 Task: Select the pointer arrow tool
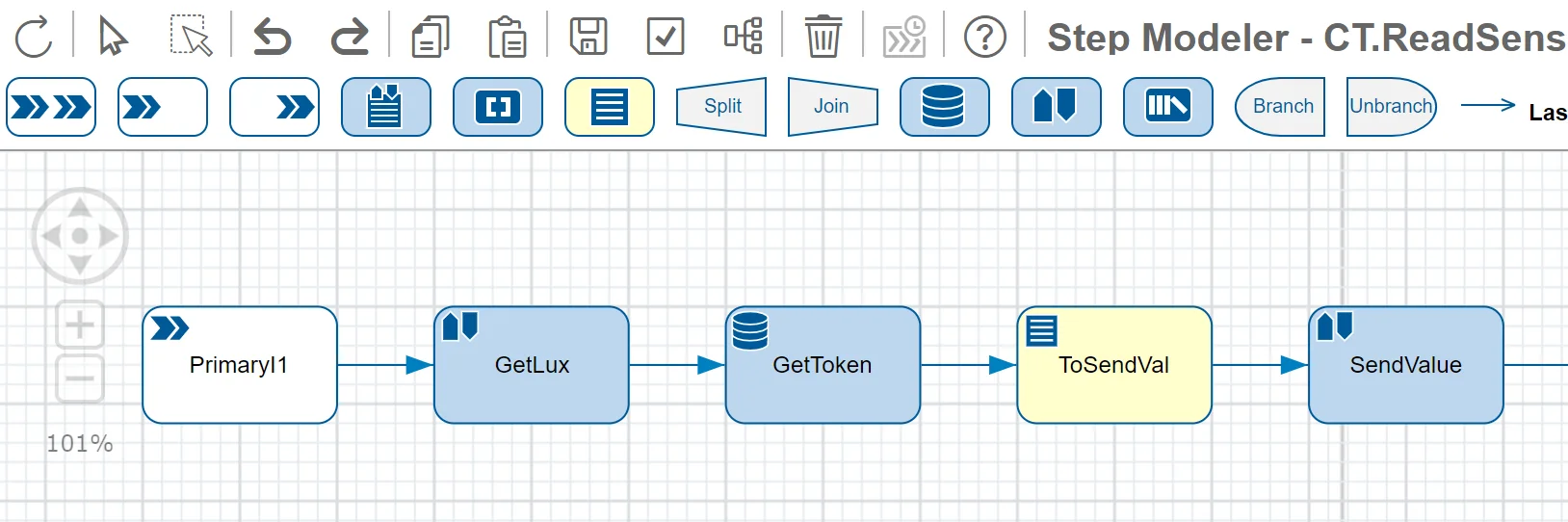pos(113,38)
